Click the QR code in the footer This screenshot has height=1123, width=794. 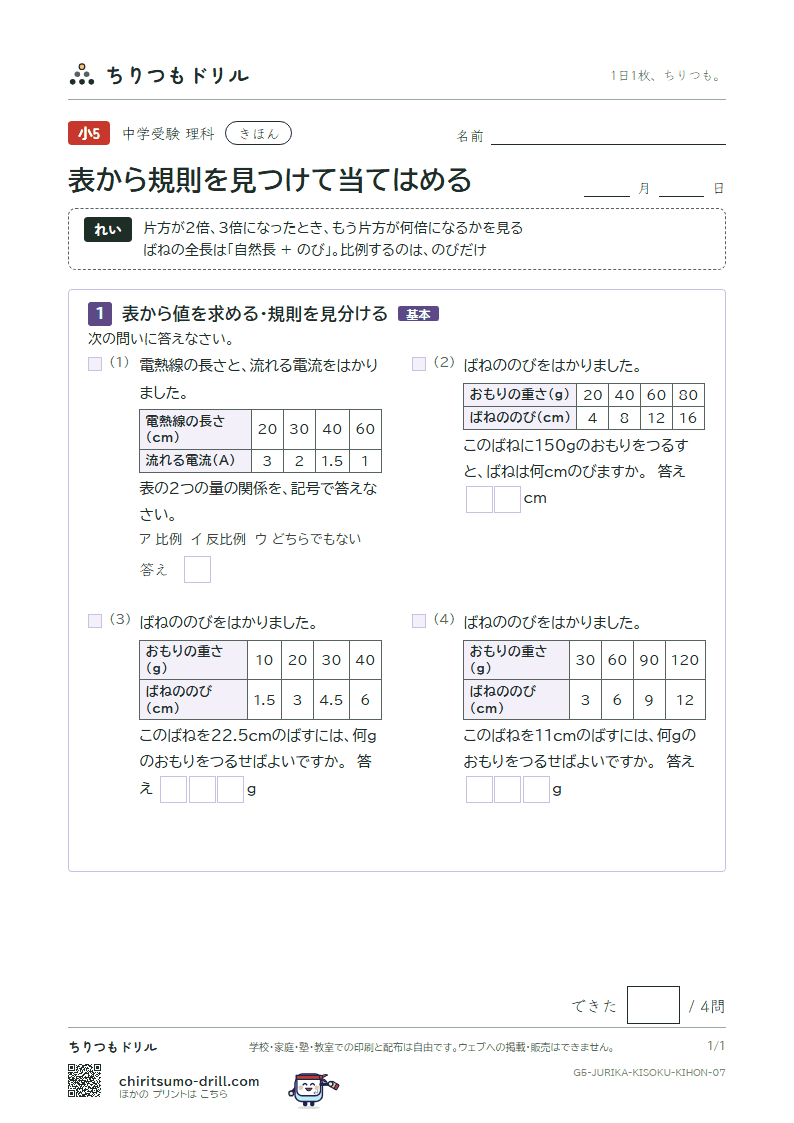tap(84, 1081)
